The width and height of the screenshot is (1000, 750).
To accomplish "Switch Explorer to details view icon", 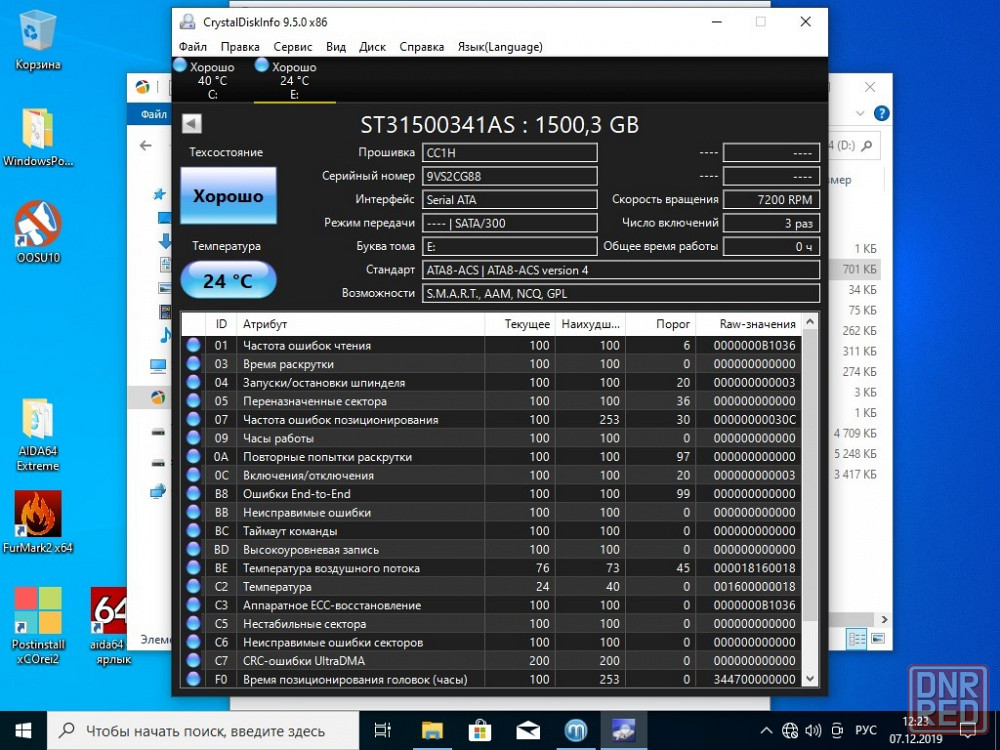I will [x=858, y=638].
